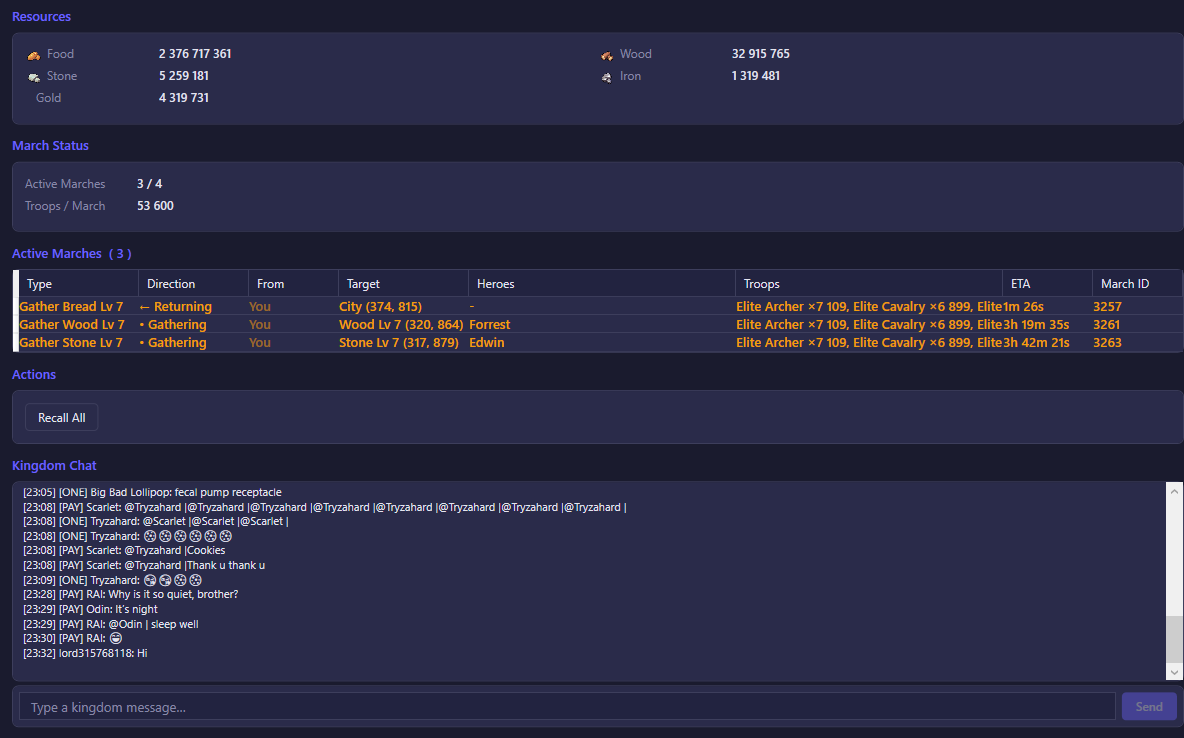The height and width of the screenshot is (738, 1184).
Task: Click Scarlet's 'Thank u thank u' message
Action: [x=144, y=566]
